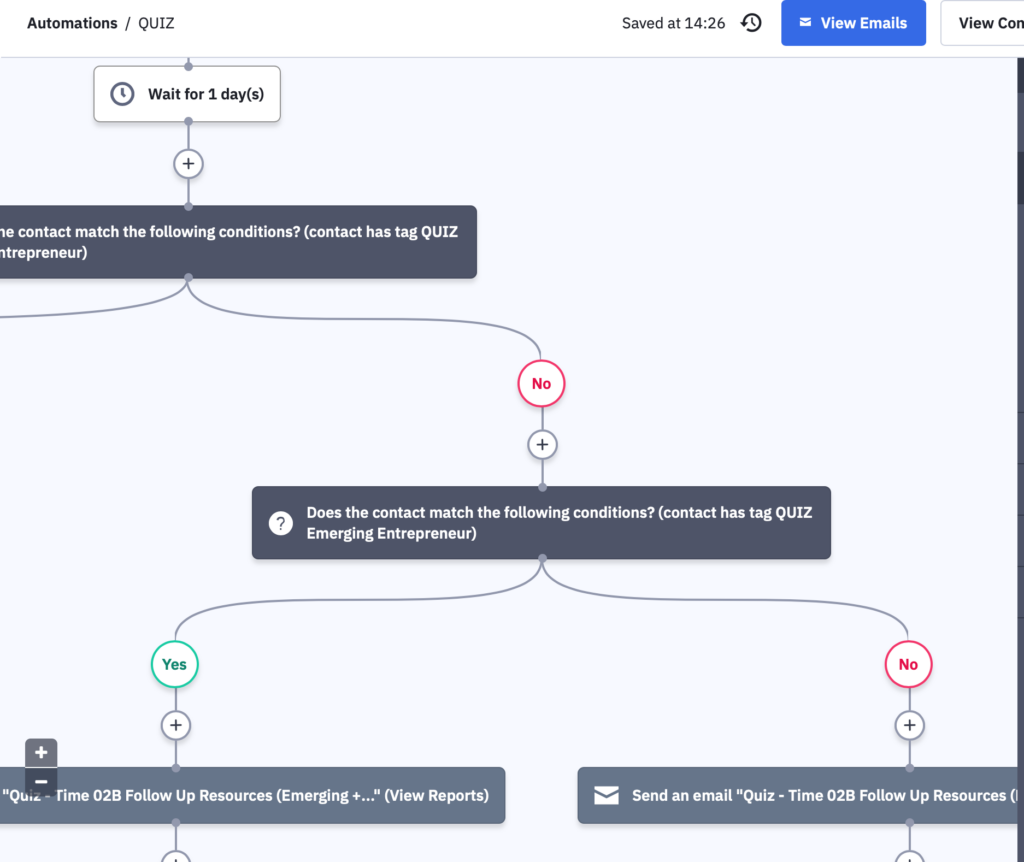1024x862 pixels.
Task: Add action under the upper No branch
Action: point(542,445)
